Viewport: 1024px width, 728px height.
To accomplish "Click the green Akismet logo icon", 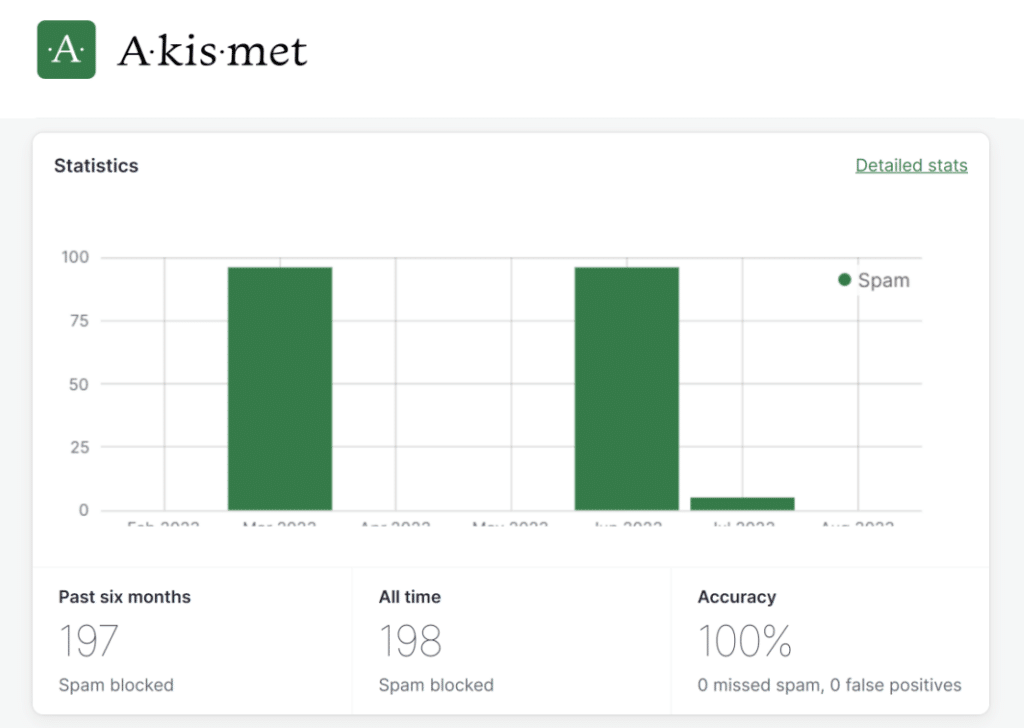I will (66, 49).
